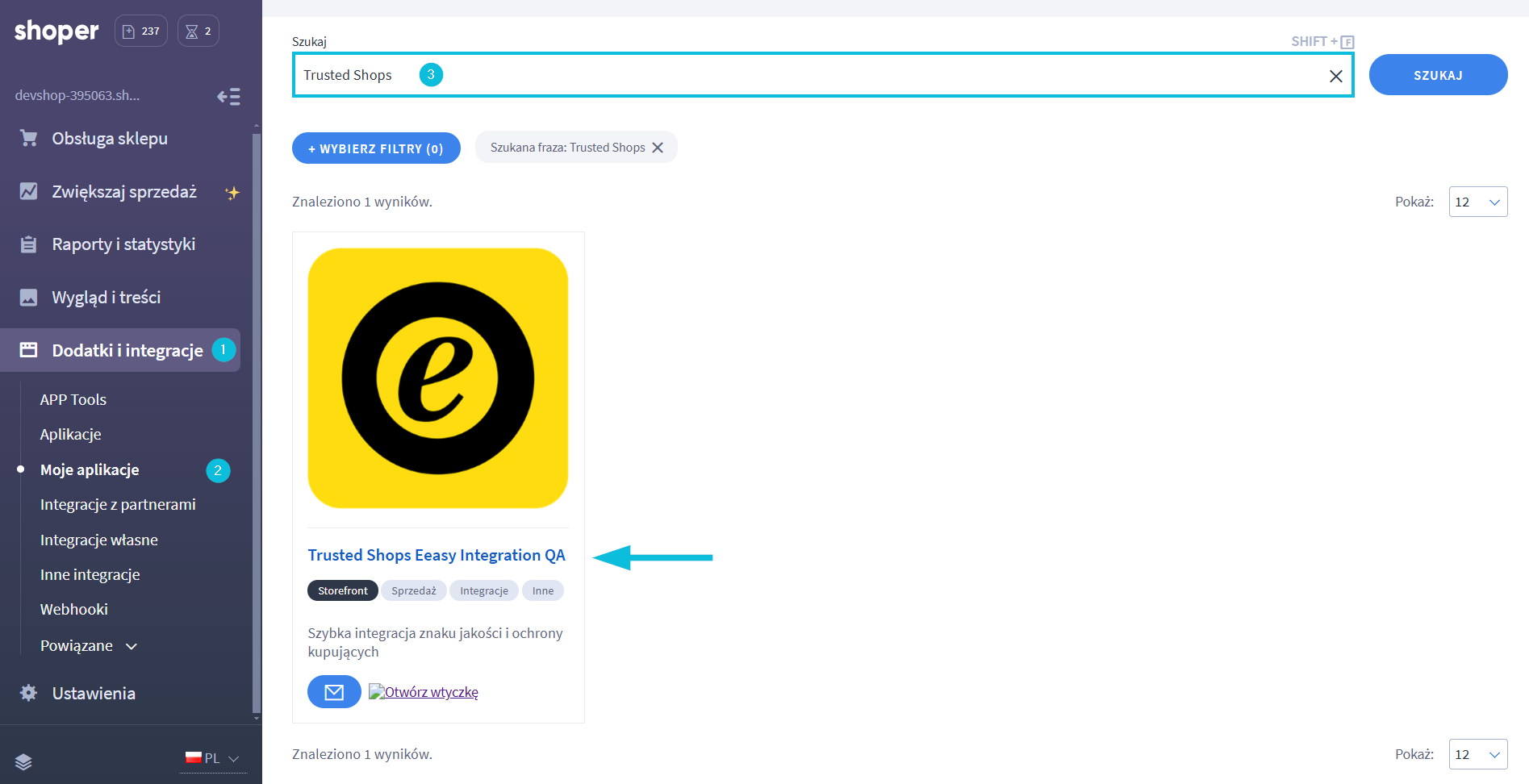Viewport: 1529px width, 784px height.
Task: Open the top Pokaż results-per-page dropdown
Action: [1477, 202]
